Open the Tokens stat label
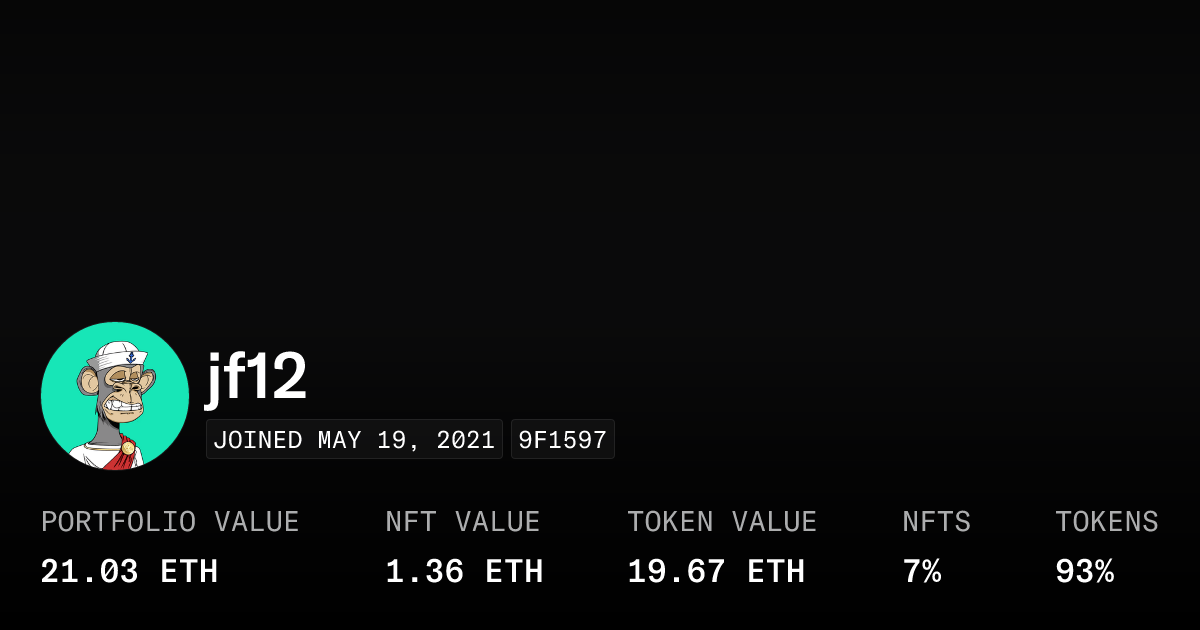Screen dimensions: 1200x630 pyautogui.click(x=1106, y=522)
